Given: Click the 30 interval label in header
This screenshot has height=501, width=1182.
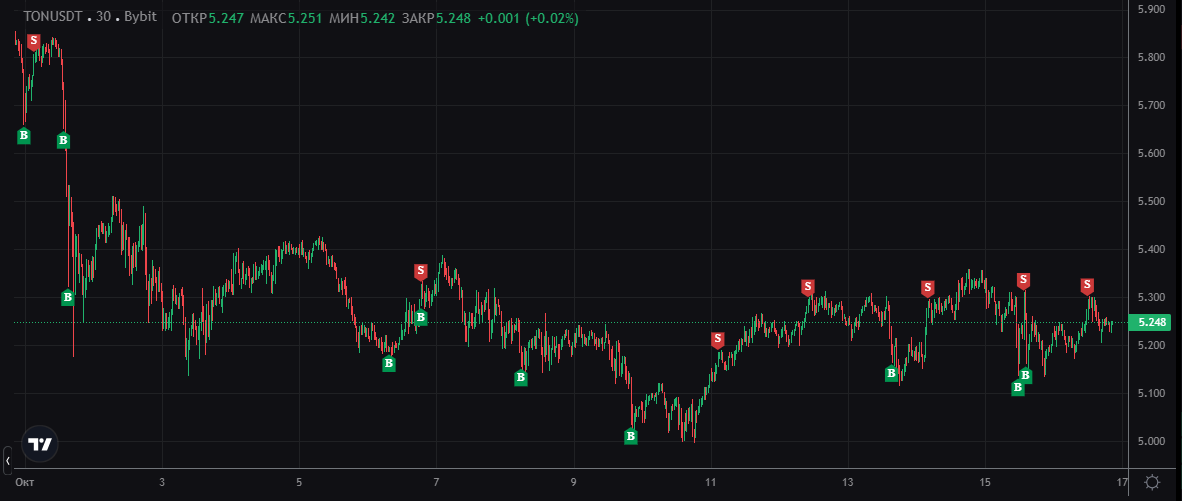Looking at the screenshot, I should 103,17.
